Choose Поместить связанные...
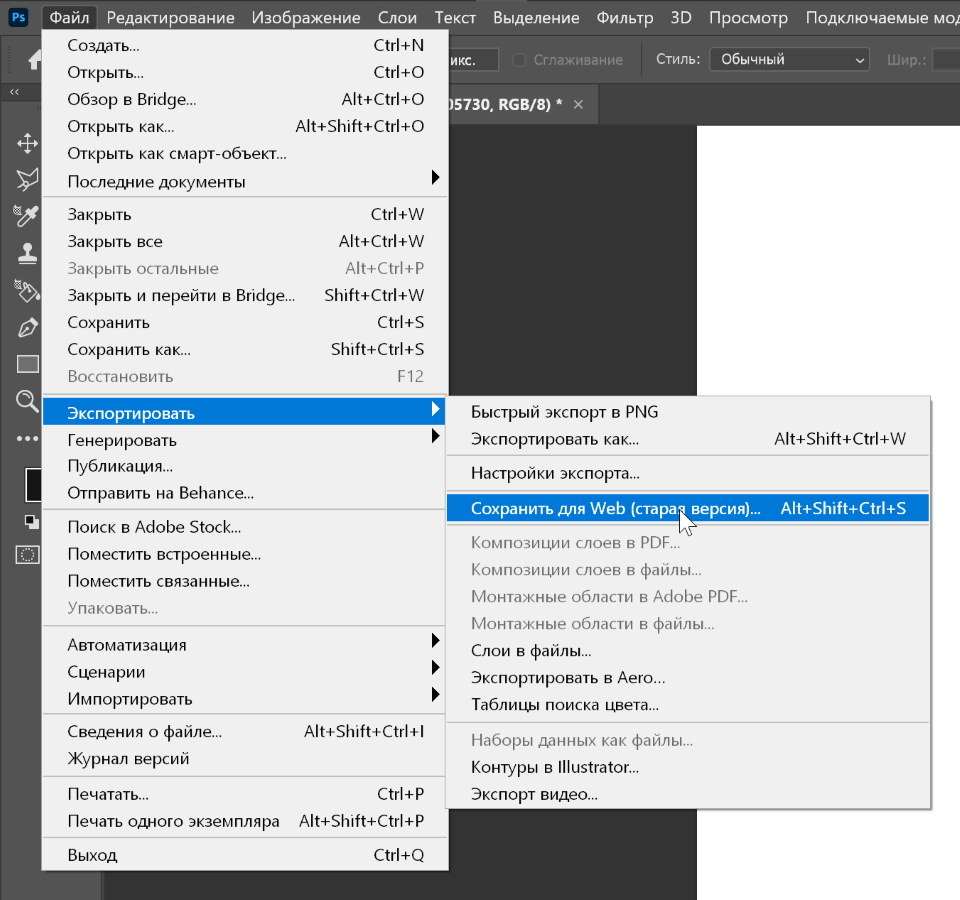The image size is (960, 900). coord(245,580)
